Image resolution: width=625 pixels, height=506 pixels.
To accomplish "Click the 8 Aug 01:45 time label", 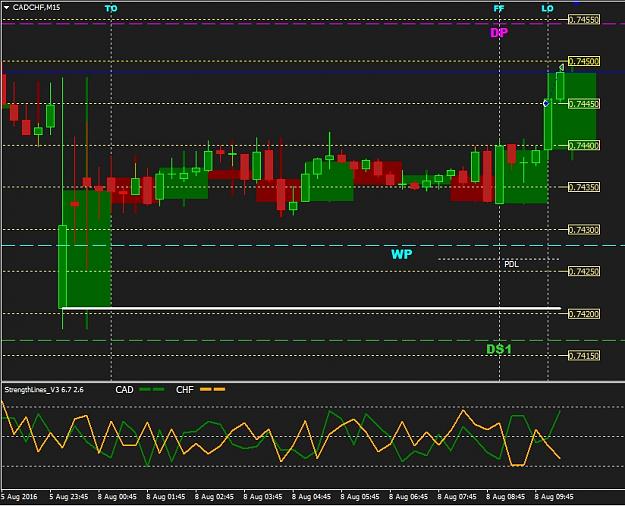I will pos(166,497).
